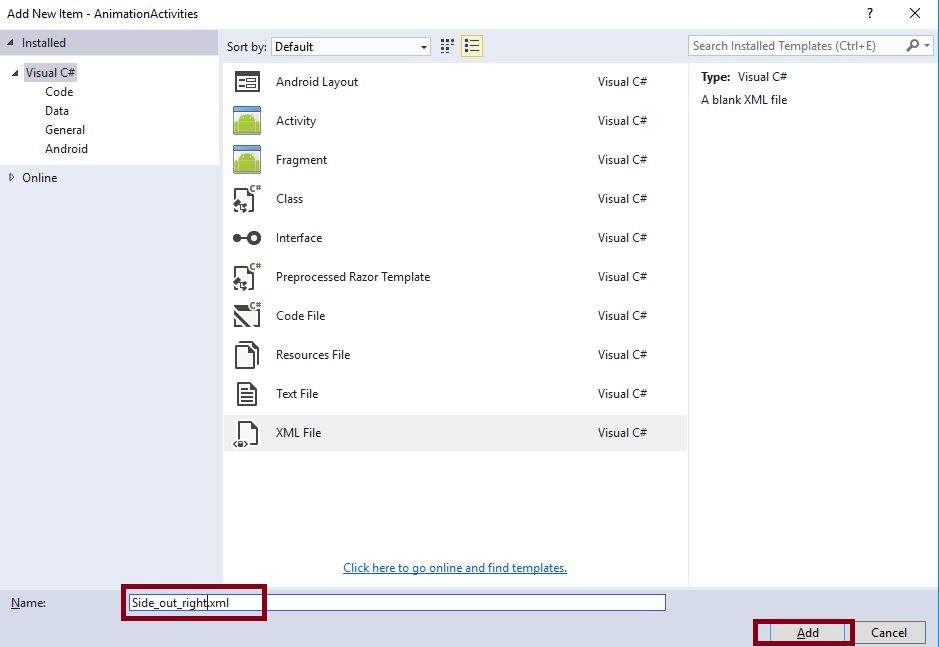
Task: Click the Code File template icon
Action: [x=247, y=316]
